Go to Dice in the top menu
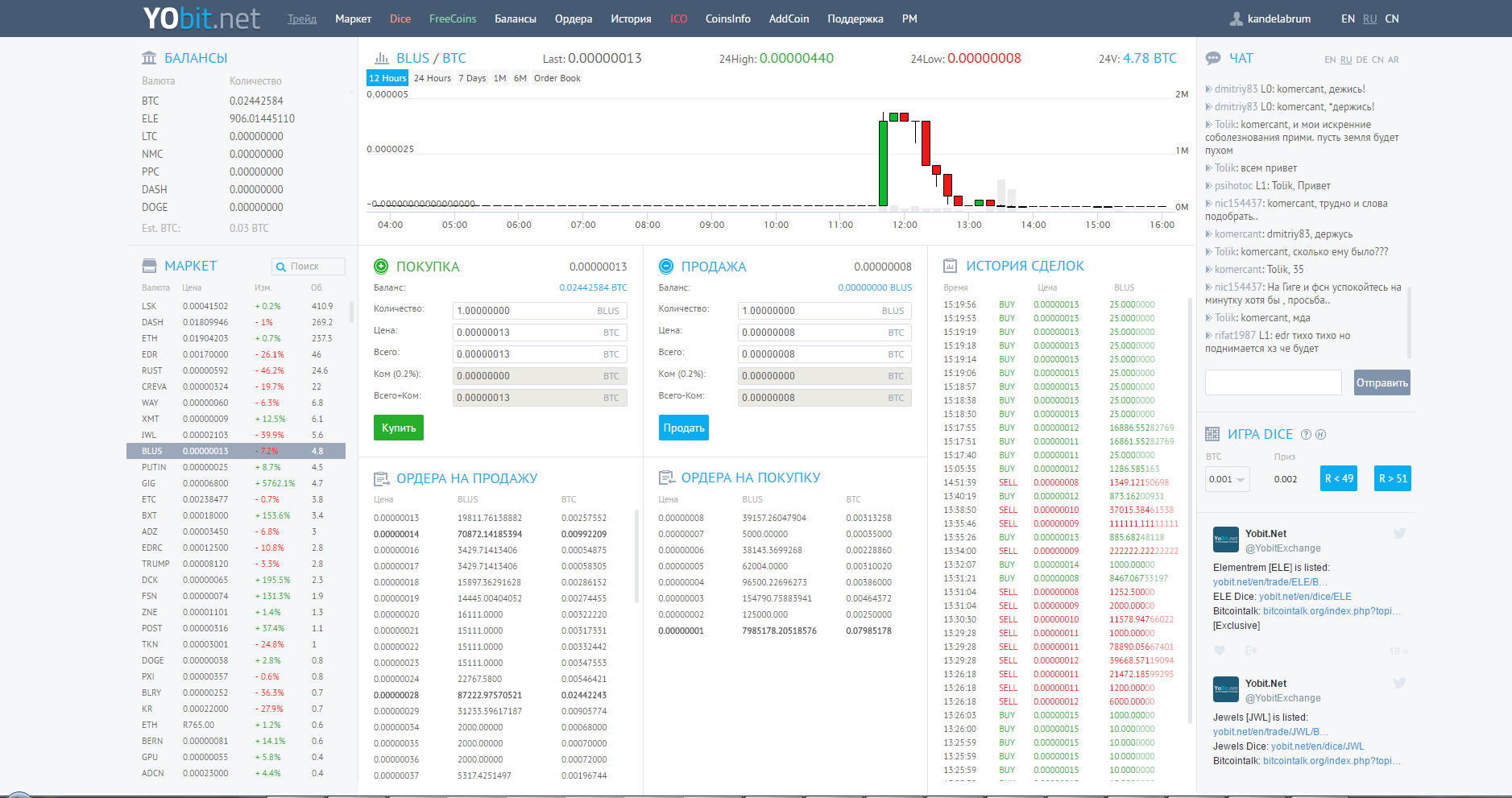1512x798 pixels. [400, 19]
